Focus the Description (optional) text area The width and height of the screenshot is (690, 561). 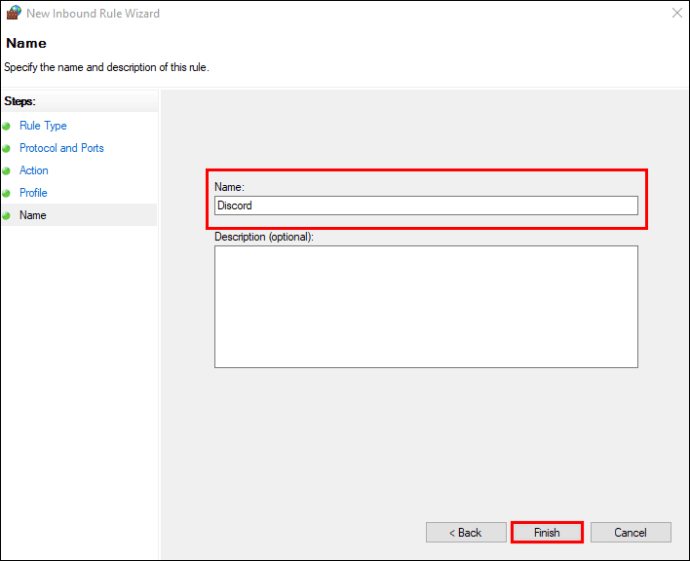coord(426,307)
